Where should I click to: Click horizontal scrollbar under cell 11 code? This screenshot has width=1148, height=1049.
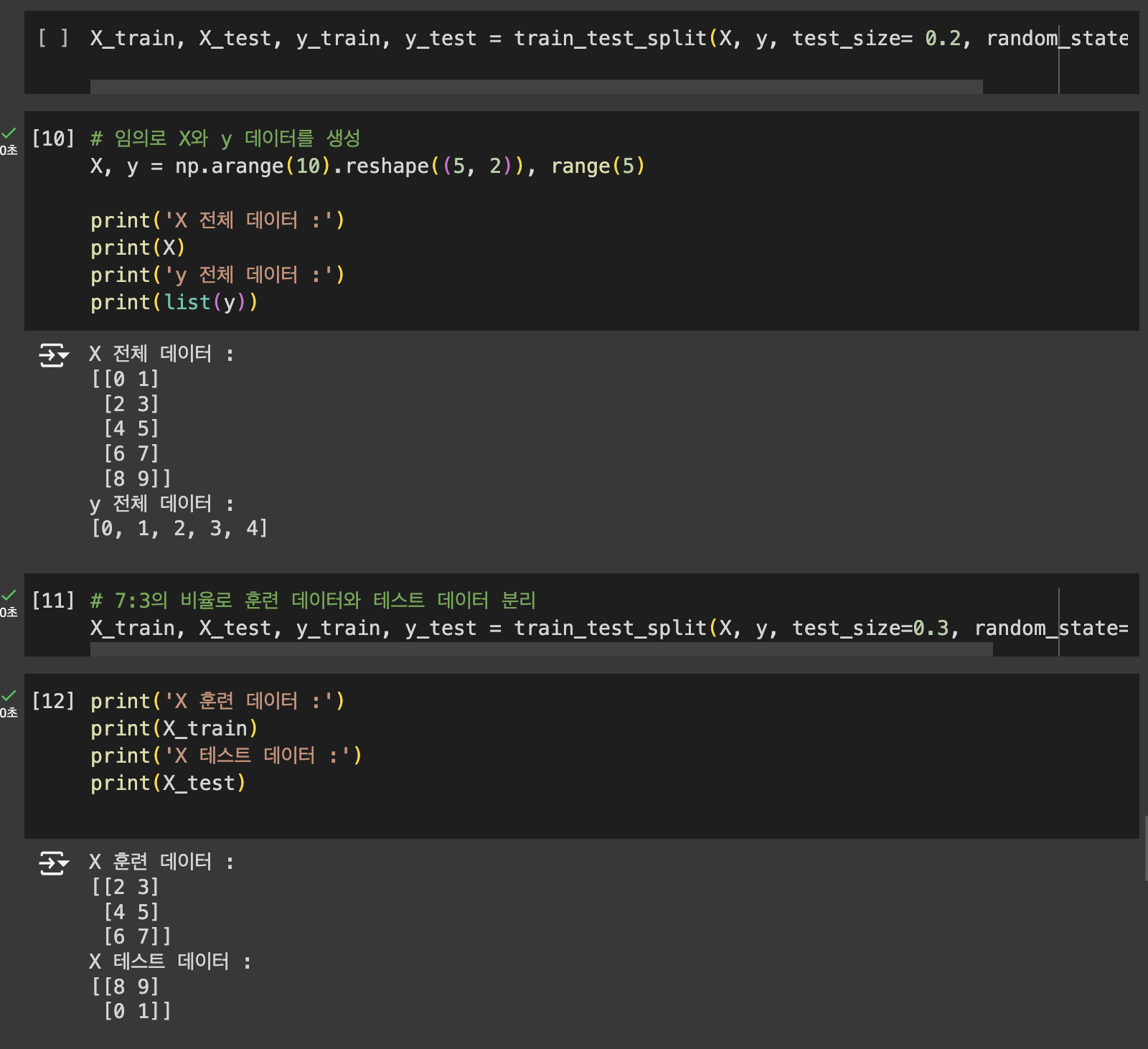click(x=541, y=649)
